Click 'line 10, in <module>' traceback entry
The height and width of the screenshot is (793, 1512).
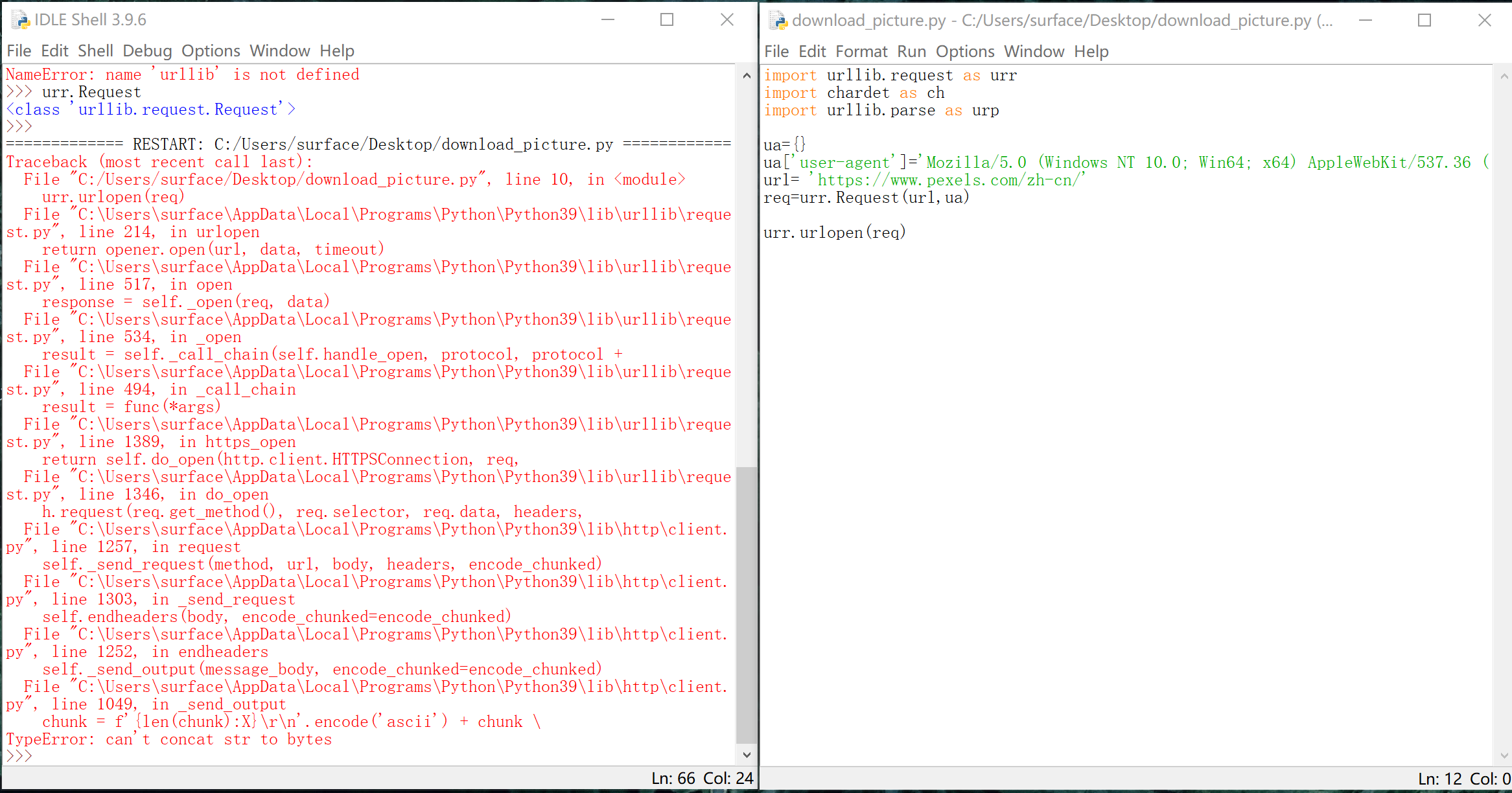595,179
